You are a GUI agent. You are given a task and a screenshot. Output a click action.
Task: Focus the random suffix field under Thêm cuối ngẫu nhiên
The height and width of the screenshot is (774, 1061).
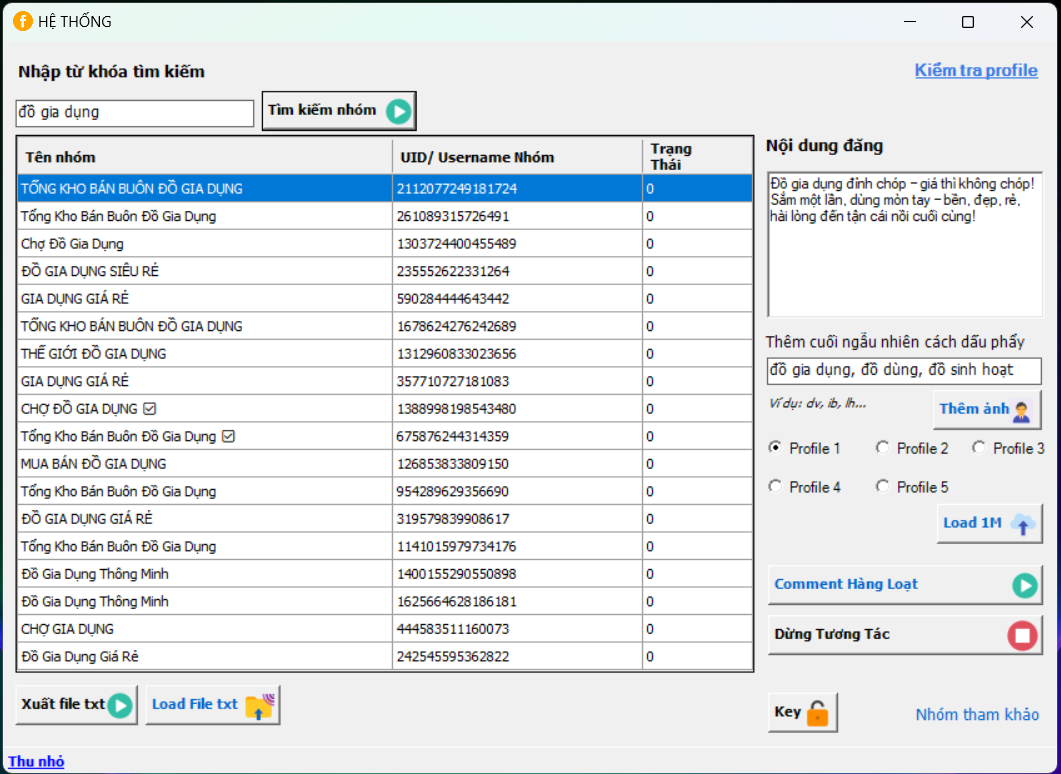[904, 371]
